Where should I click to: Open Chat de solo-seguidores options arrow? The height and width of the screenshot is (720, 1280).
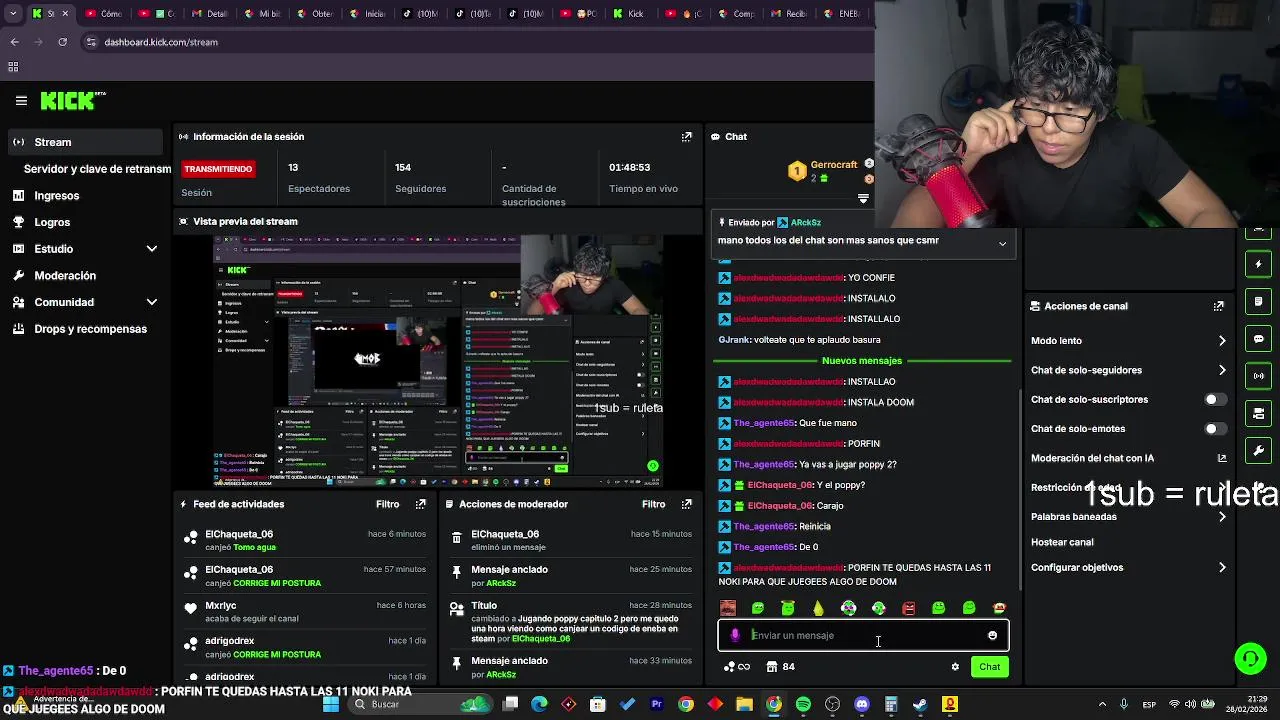tap(1222, 370)
